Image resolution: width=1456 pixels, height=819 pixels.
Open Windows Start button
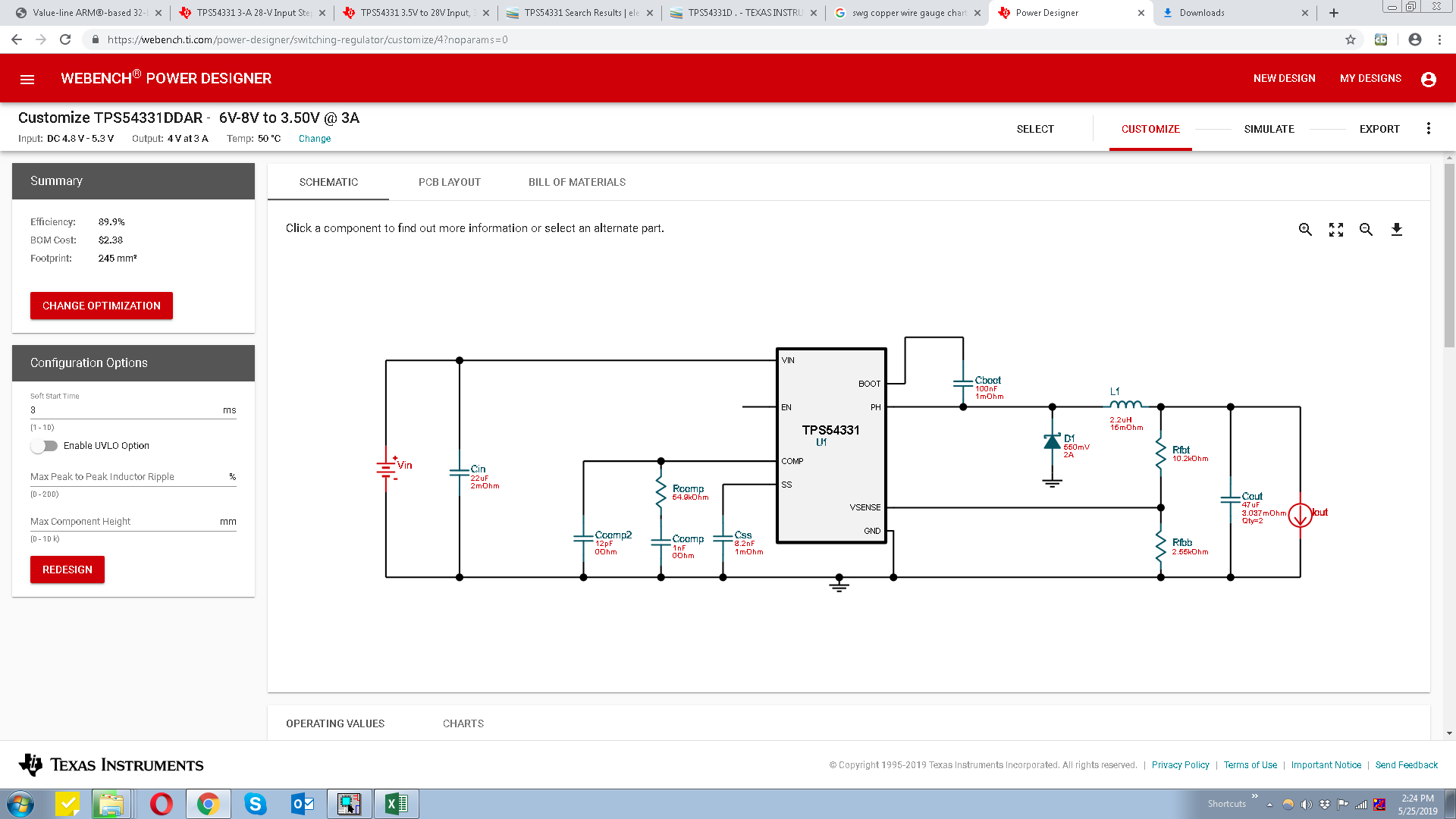(20, 804)
